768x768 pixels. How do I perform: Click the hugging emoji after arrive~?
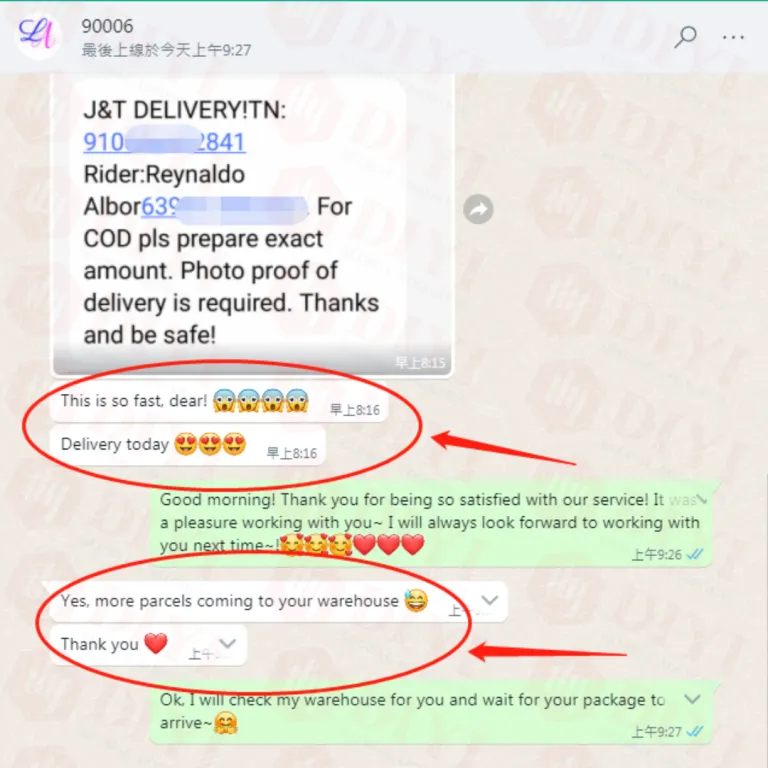(225, 723)
